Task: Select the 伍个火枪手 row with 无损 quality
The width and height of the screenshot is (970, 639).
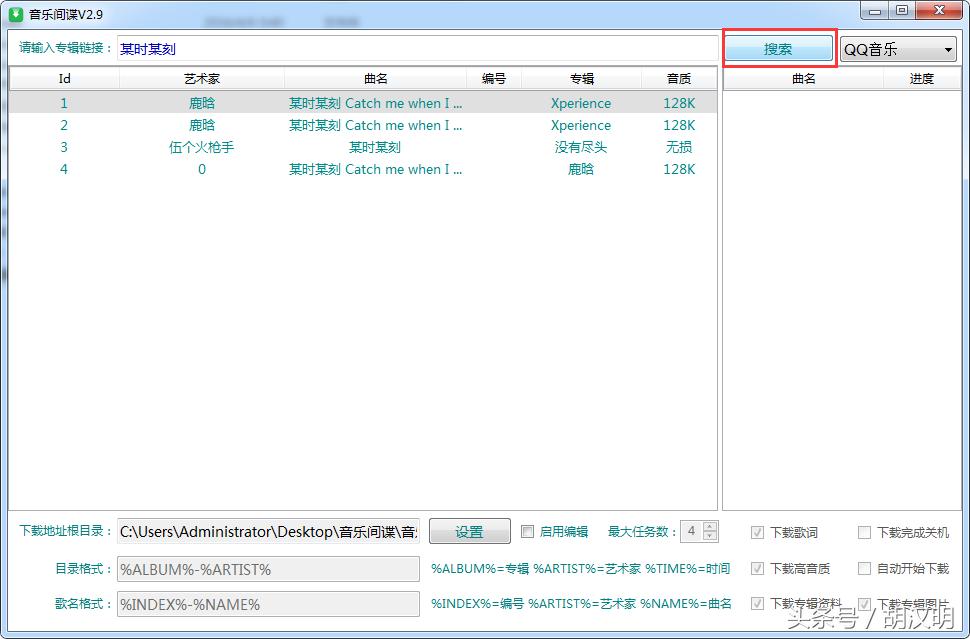Action: click(x=300, y=146)
